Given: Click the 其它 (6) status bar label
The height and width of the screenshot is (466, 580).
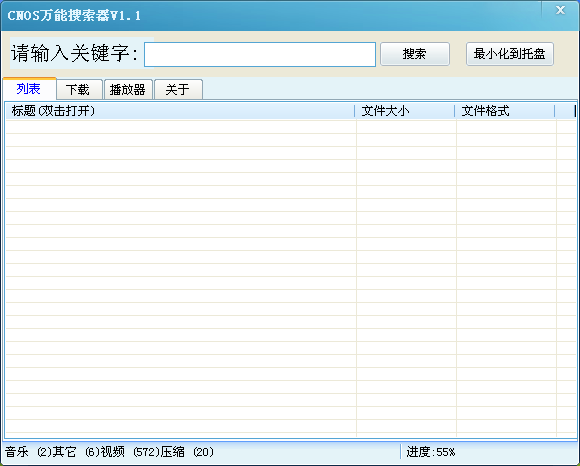Looking at the screenshot, I should pyautogui.click(x=75, y=452).
